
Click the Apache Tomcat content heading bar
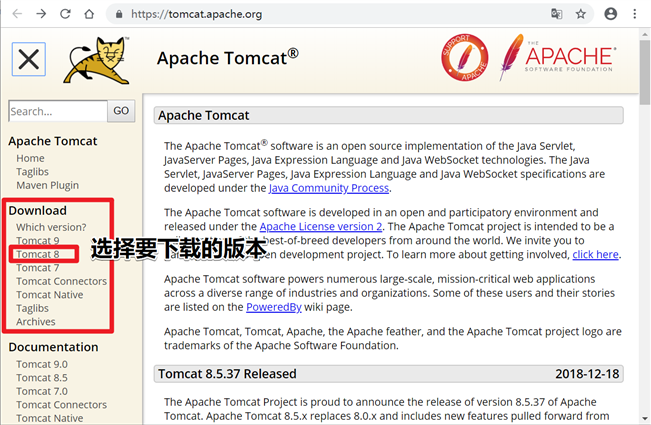(389, 115)
